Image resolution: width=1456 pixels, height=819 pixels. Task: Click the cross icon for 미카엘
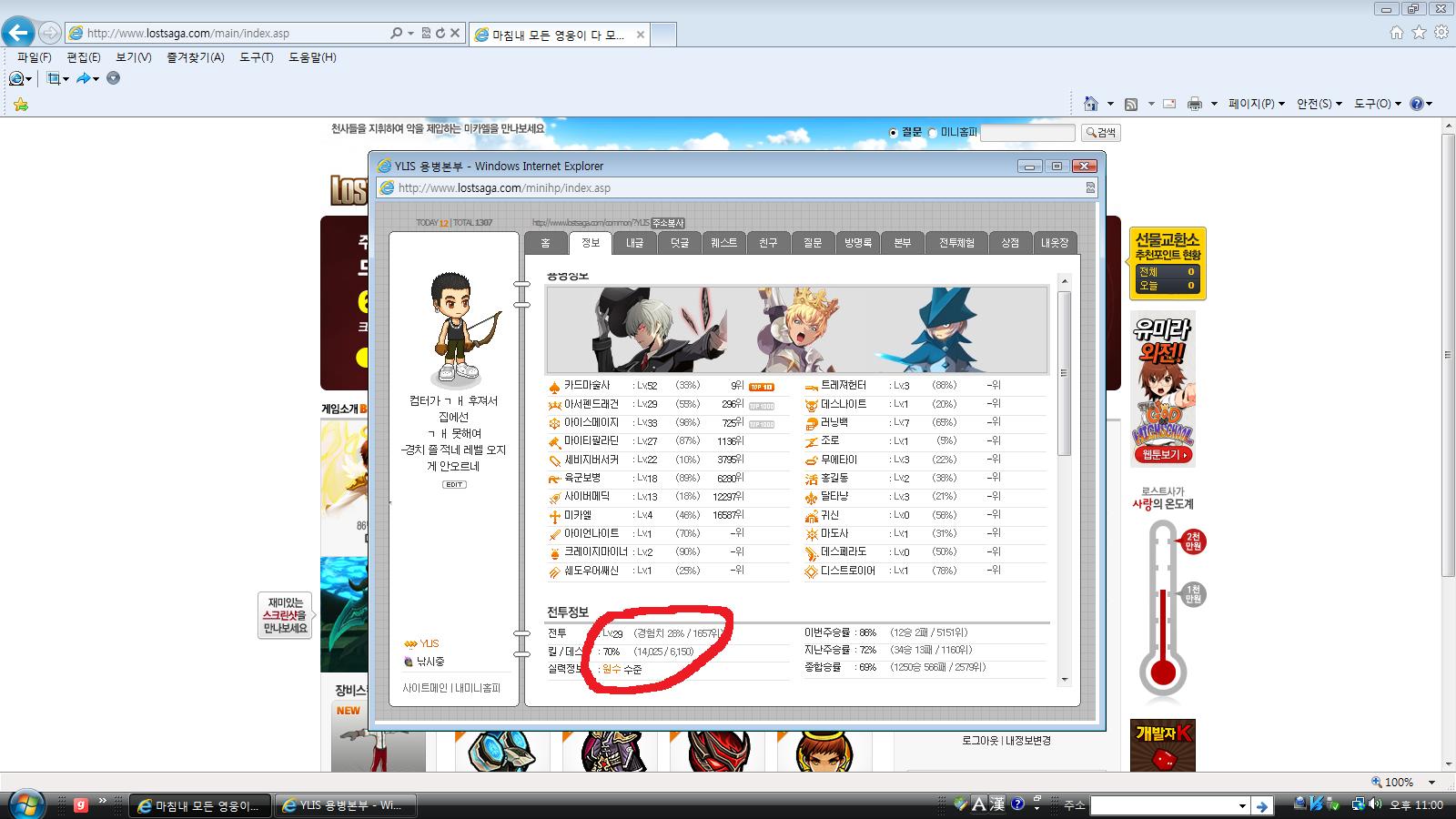pyautogui.click(x=554, y=516)
